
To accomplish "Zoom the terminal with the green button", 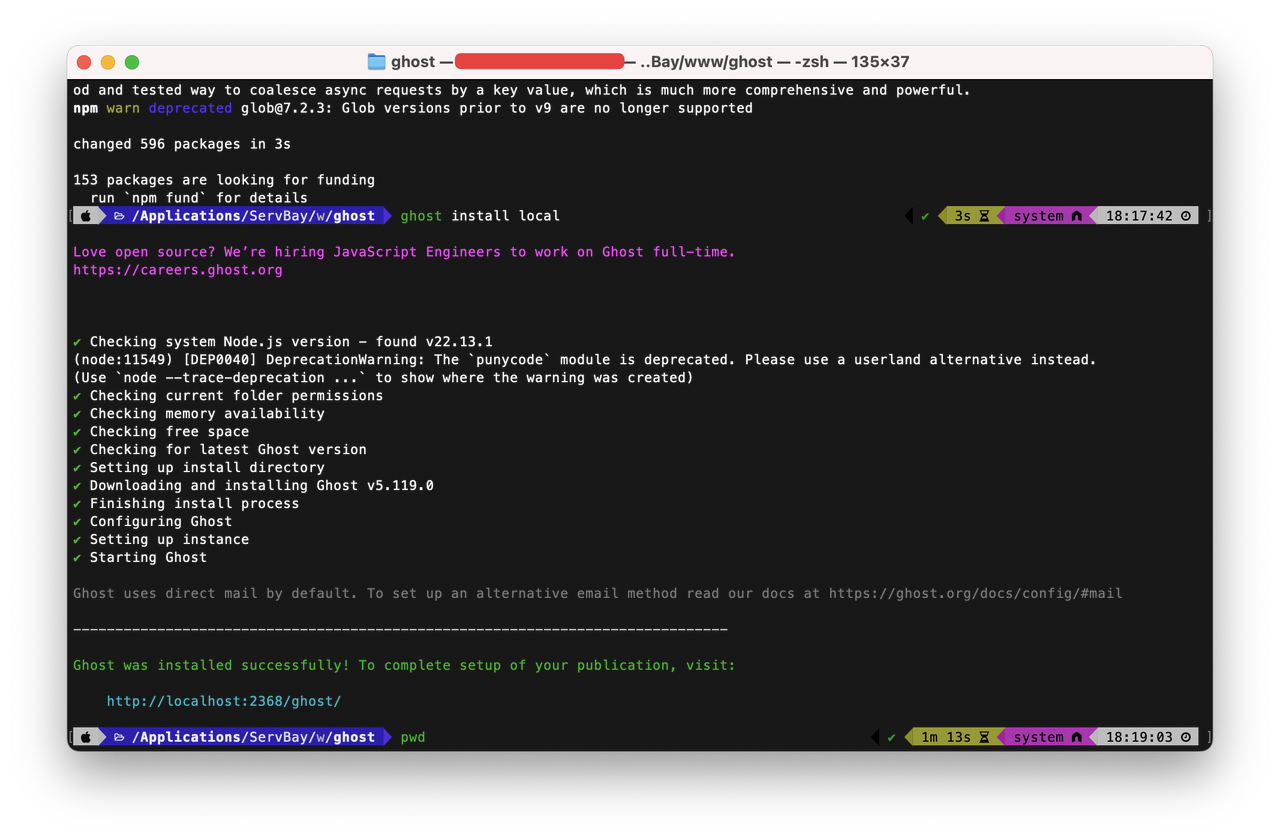I will [x=132, y=62].
